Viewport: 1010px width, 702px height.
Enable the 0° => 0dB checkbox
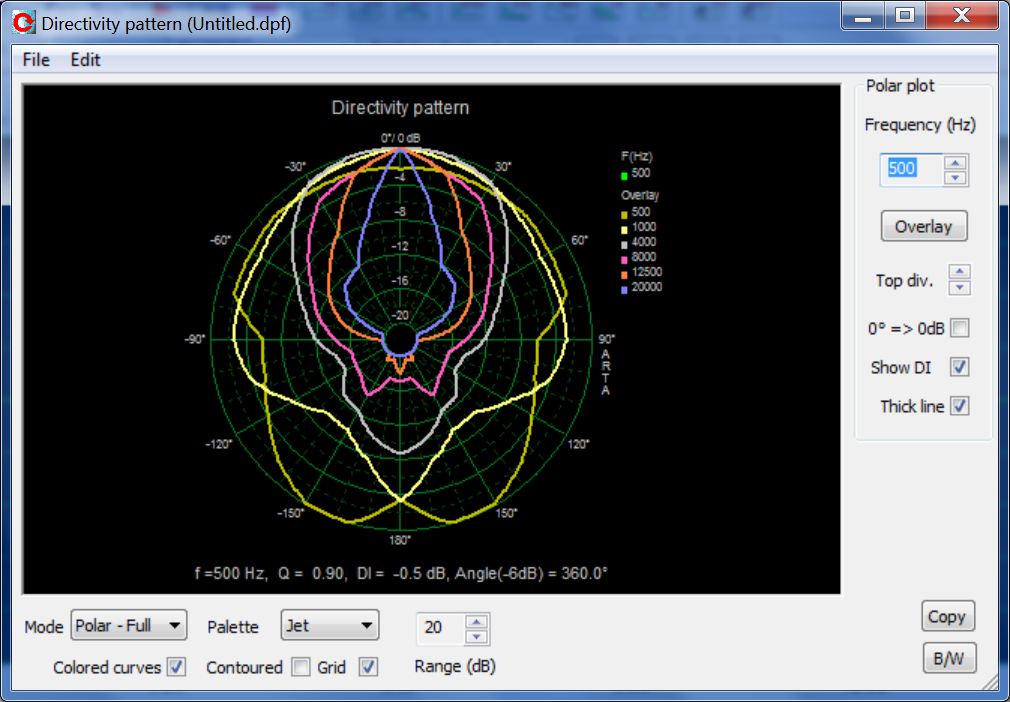pos(959,328)
